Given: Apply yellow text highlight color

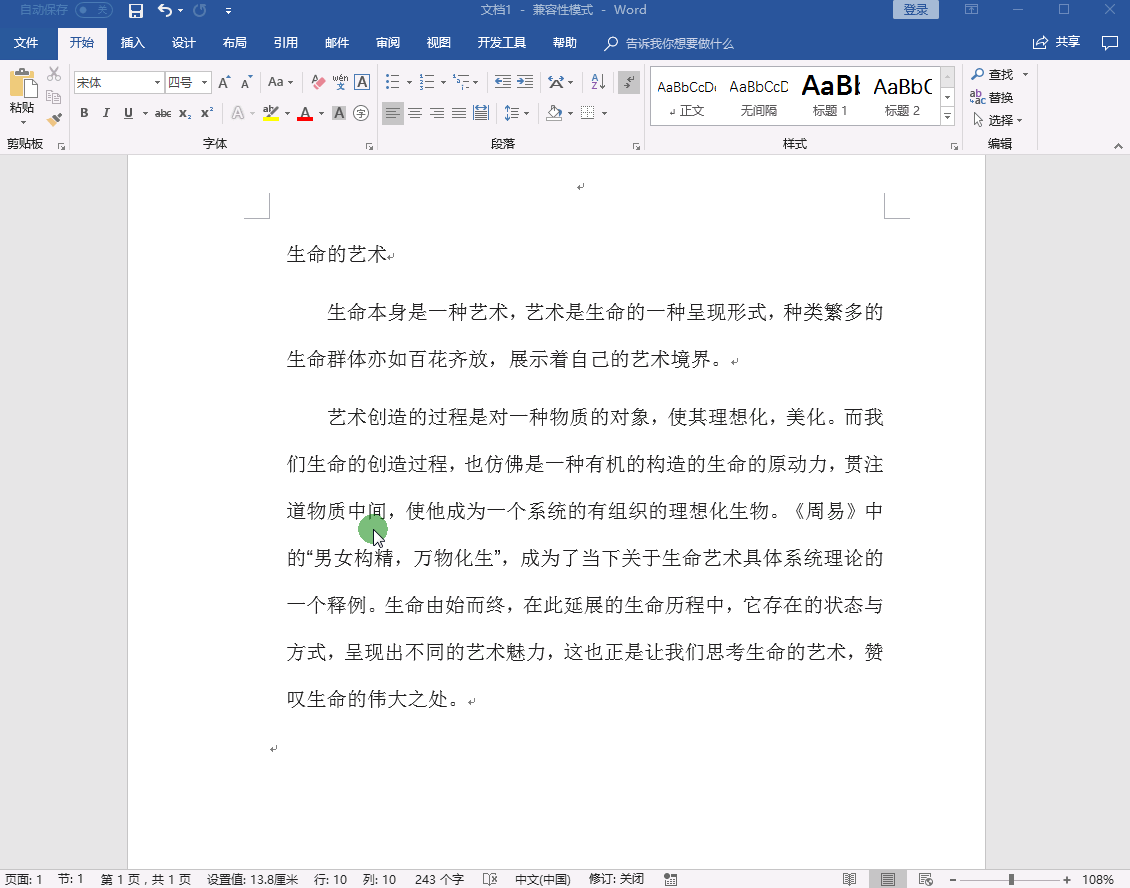Looking at the screenshot, I should 271,113.
